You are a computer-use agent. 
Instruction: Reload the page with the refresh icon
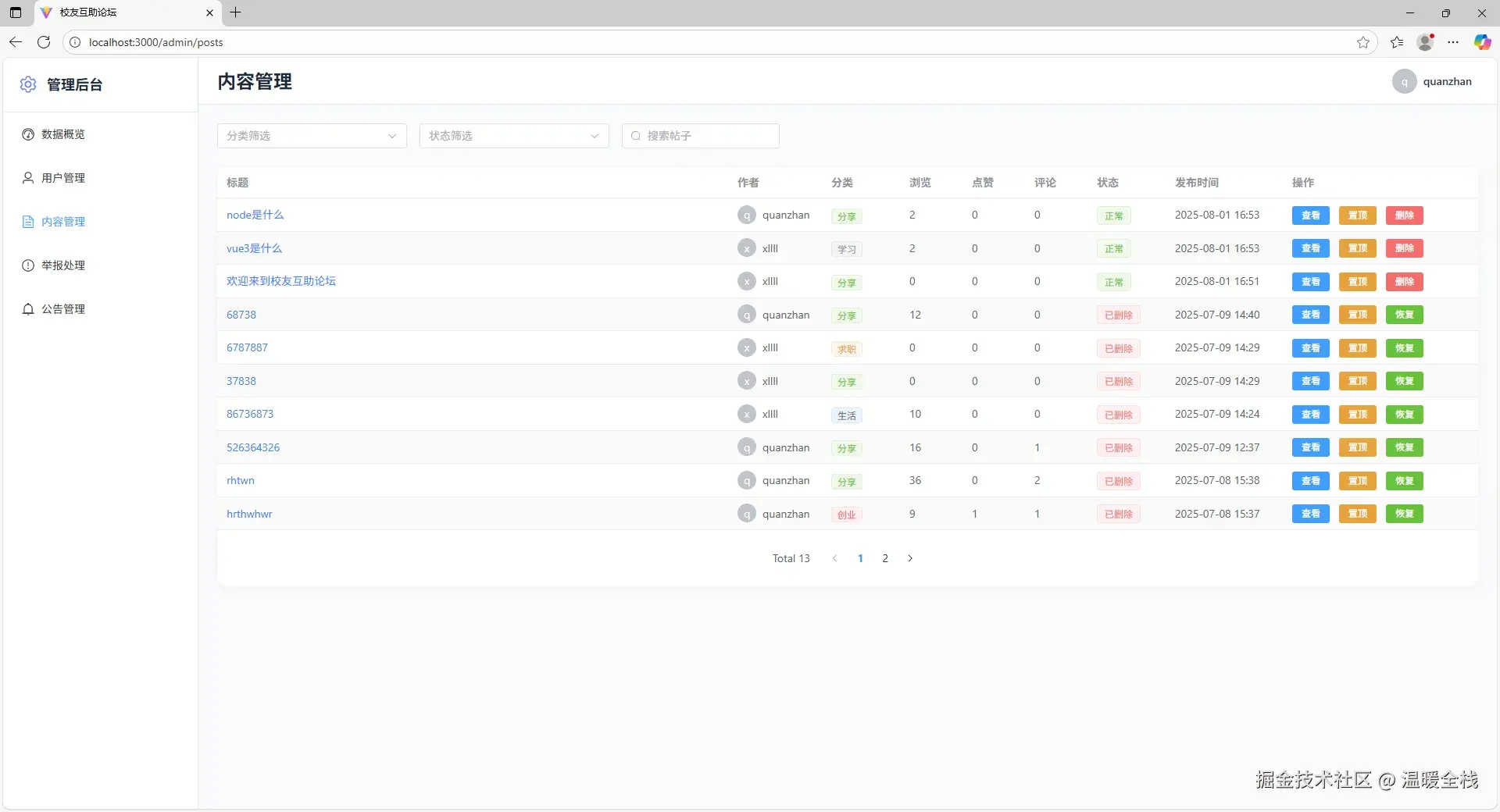pos(44,42)
